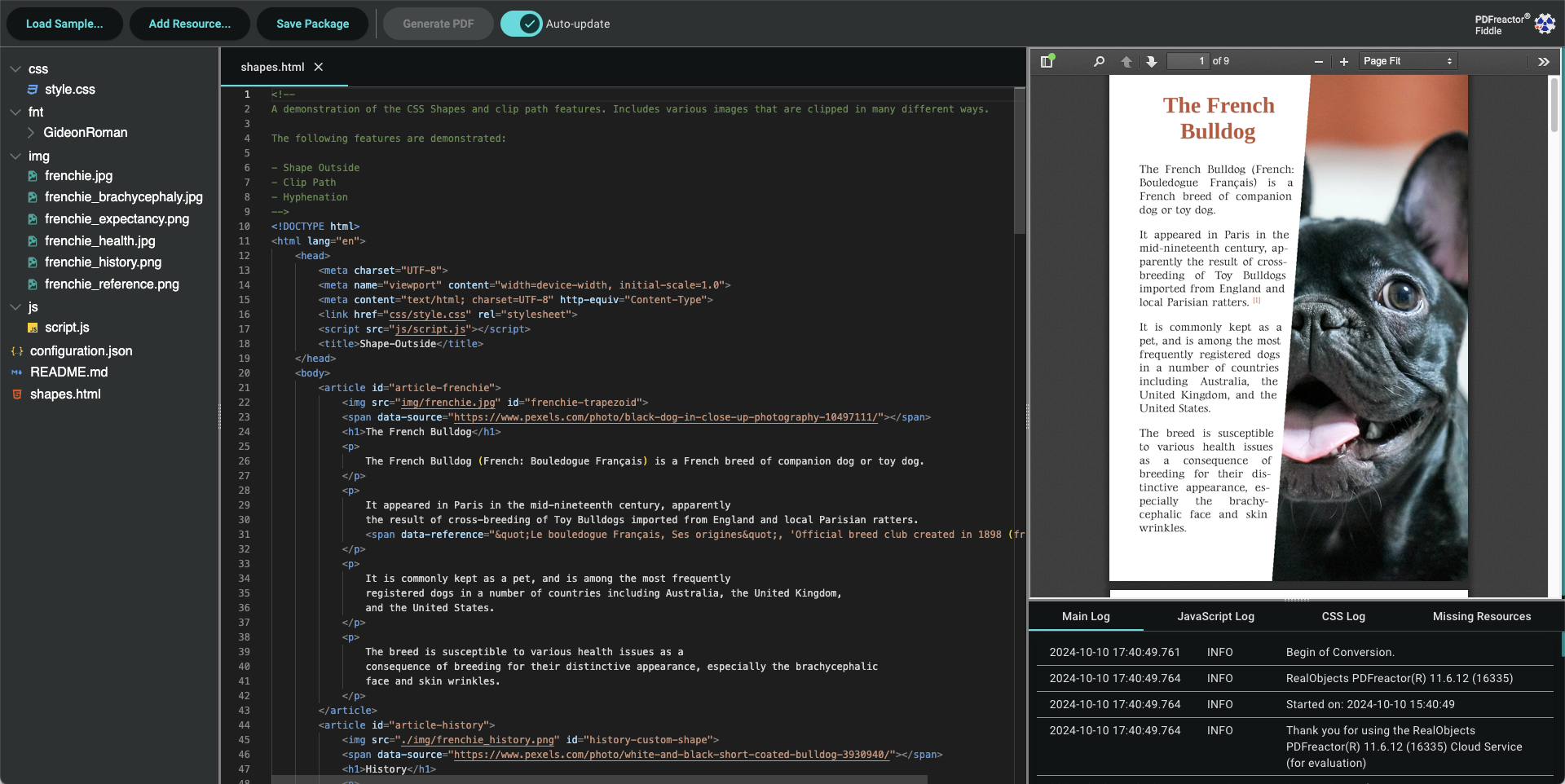Open the Page Fit zoom dropdown

[x=1407, y=60]
